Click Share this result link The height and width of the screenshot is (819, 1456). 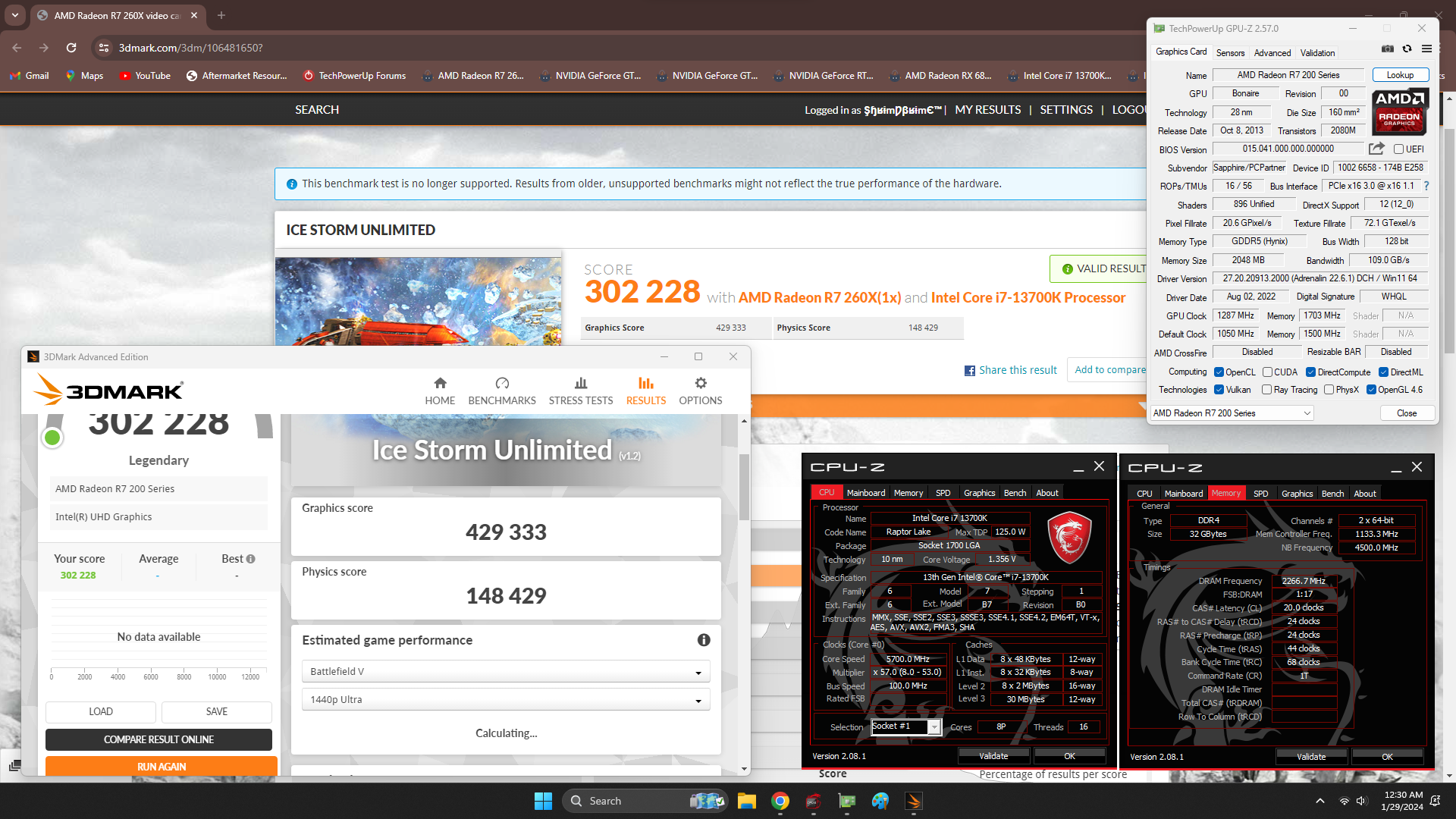(1018, 370)
